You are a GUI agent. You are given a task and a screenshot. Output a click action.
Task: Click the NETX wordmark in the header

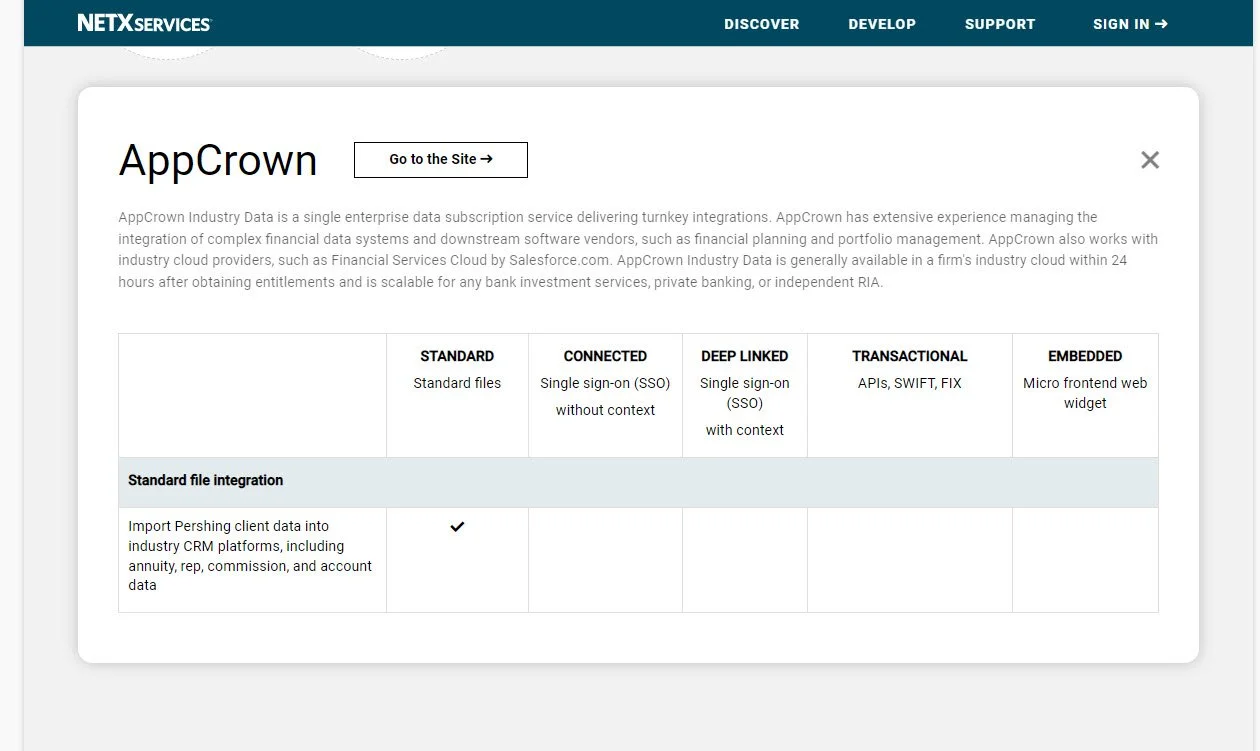(103, 22)
